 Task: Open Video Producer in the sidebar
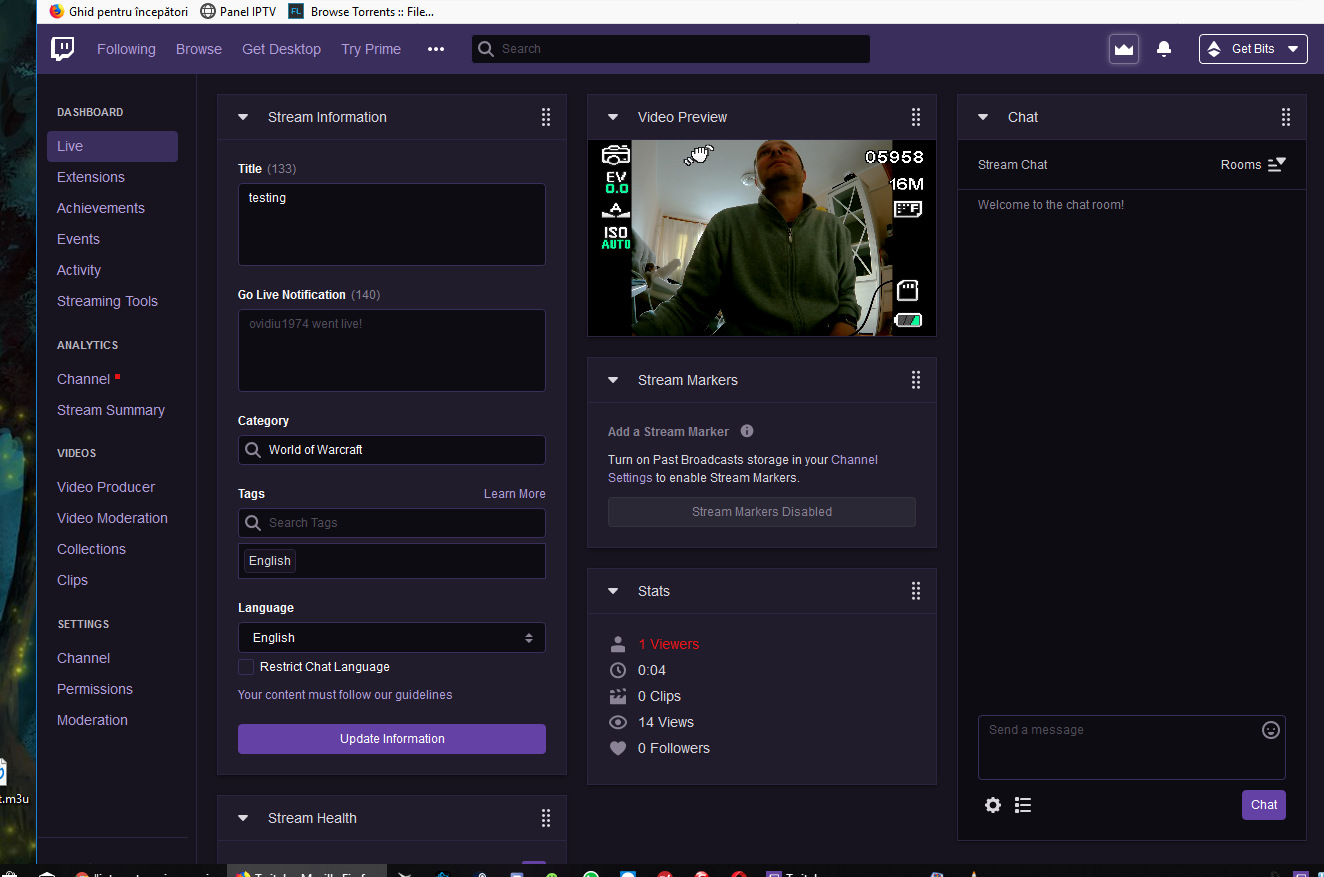tap(106, 487)
